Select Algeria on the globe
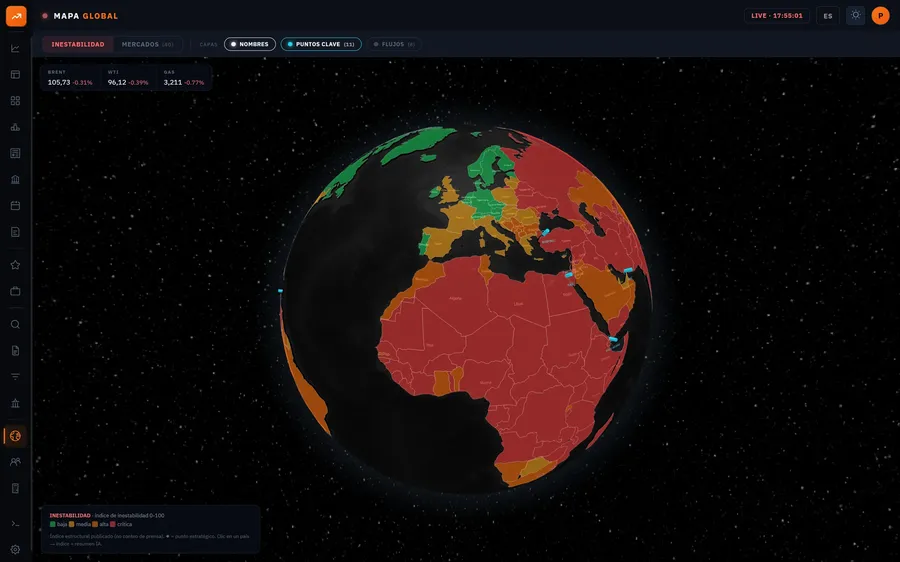This screenshot has width=900, height=562. coord(453,299)
